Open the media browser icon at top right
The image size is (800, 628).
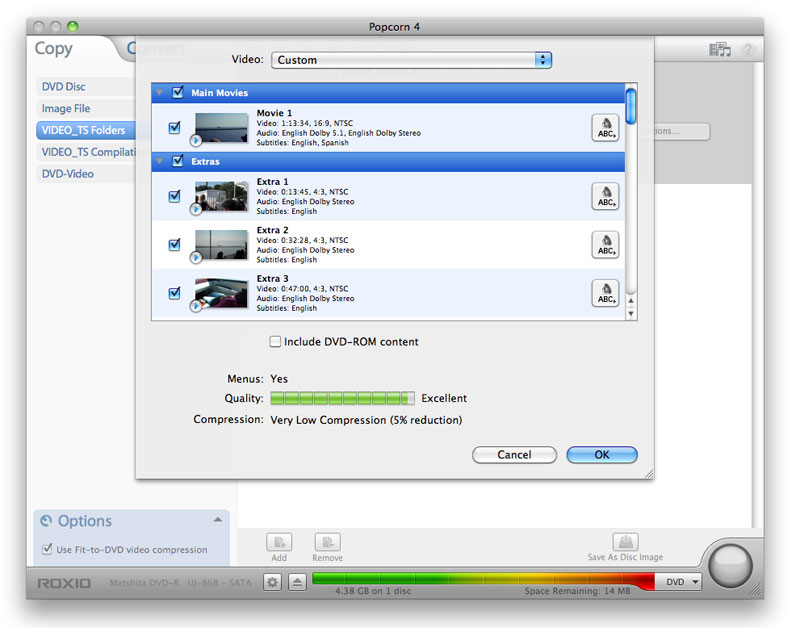tap(719, 49)
